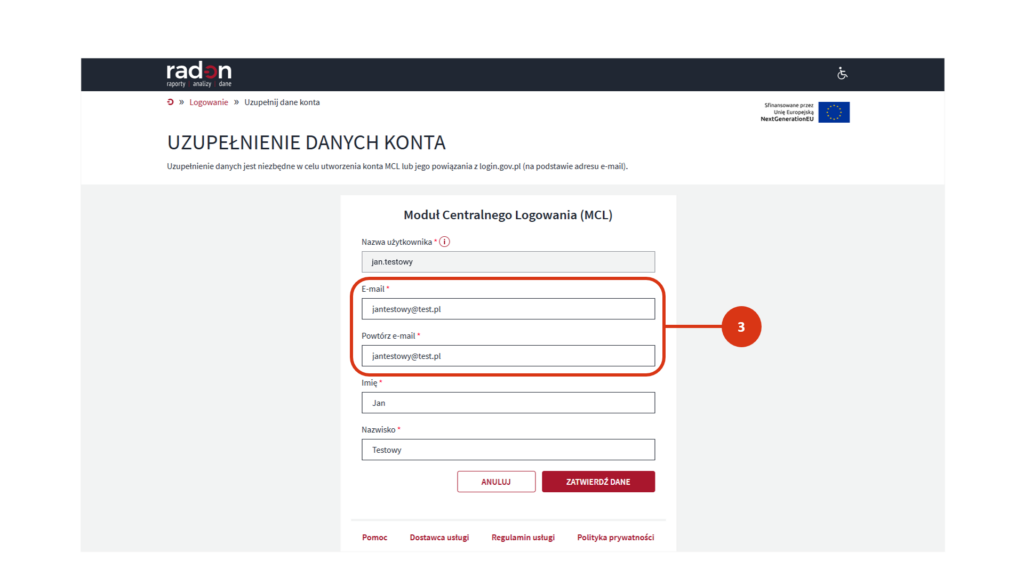1024x576 pixels.
Task: Click into the Nazwisko text field
Action: [508, 450]
